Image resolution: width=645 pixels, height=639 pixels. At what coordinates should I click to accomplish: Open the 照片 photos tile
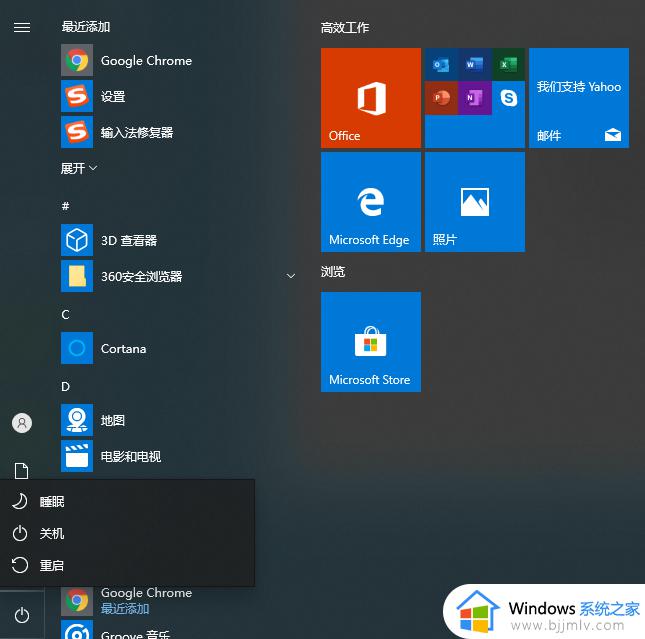(475, 202)
